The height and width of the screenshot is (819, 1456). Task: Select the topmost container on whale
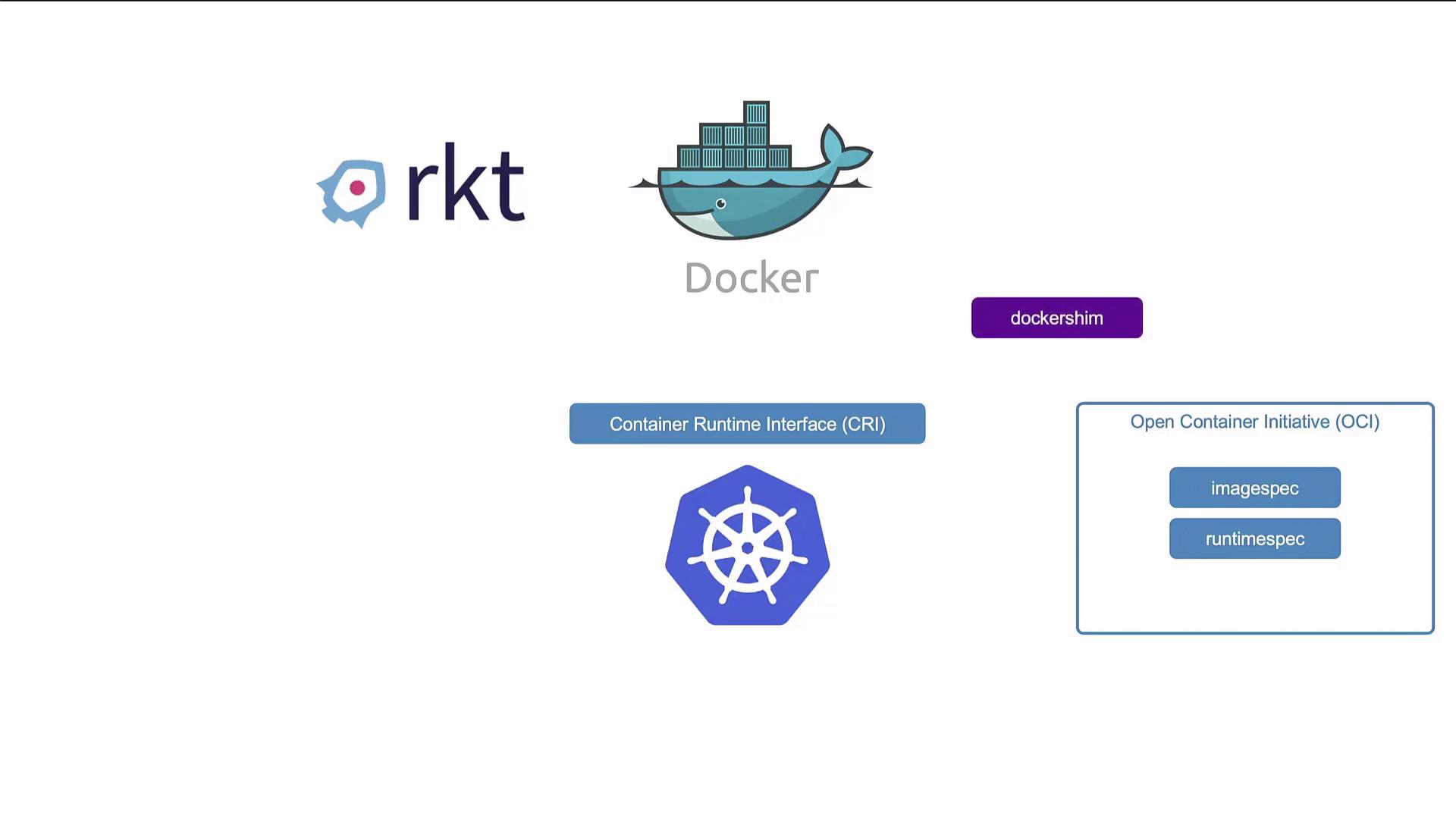point(756,113)
